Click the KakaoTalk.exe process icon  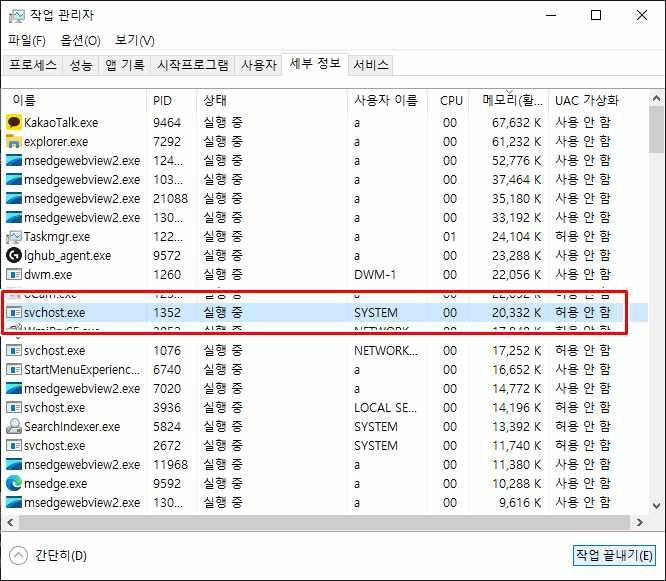click(14, 122)
